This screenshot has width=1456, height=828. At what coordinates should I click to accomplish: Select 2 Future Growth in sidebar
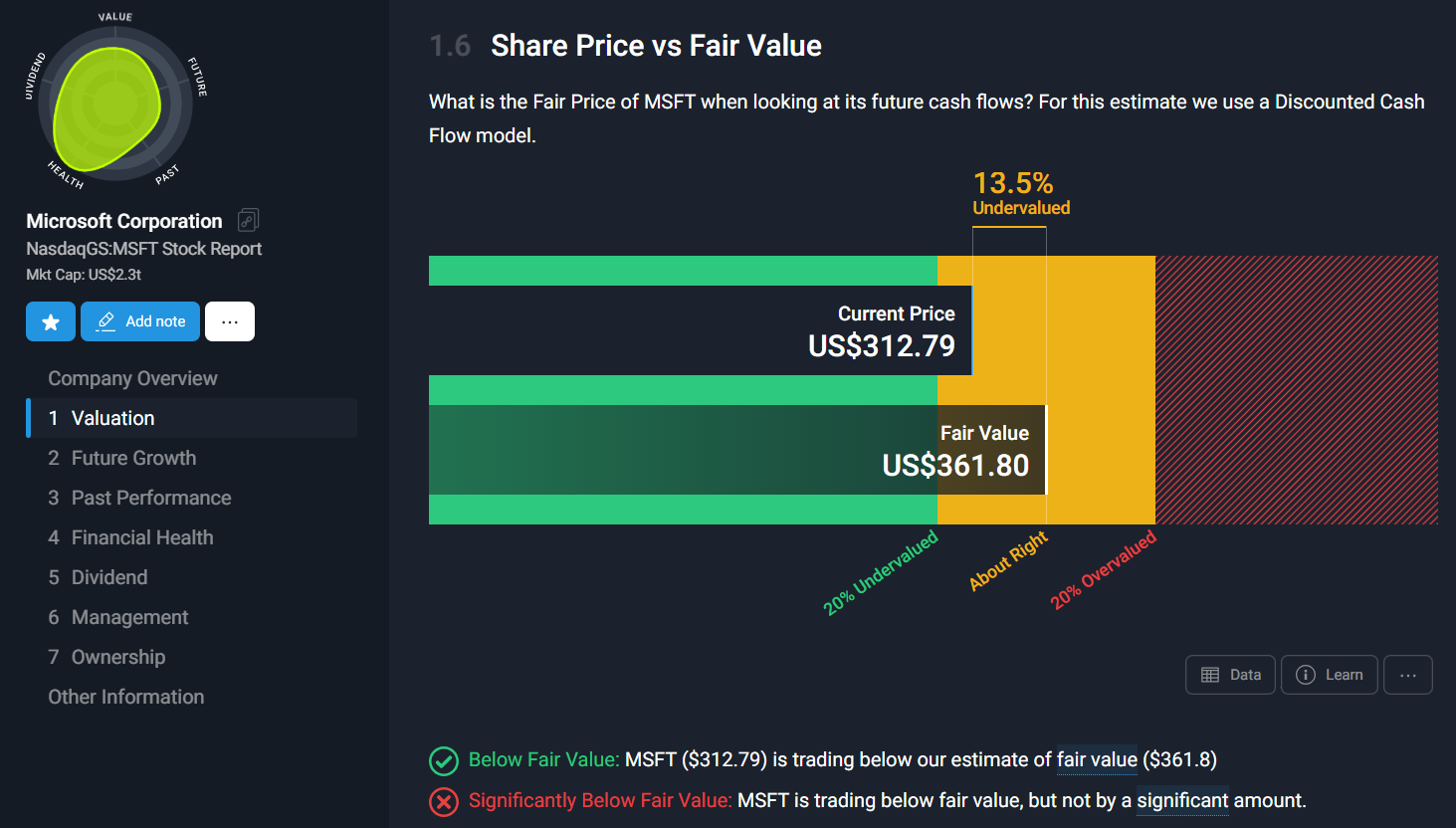pos(133,457)
